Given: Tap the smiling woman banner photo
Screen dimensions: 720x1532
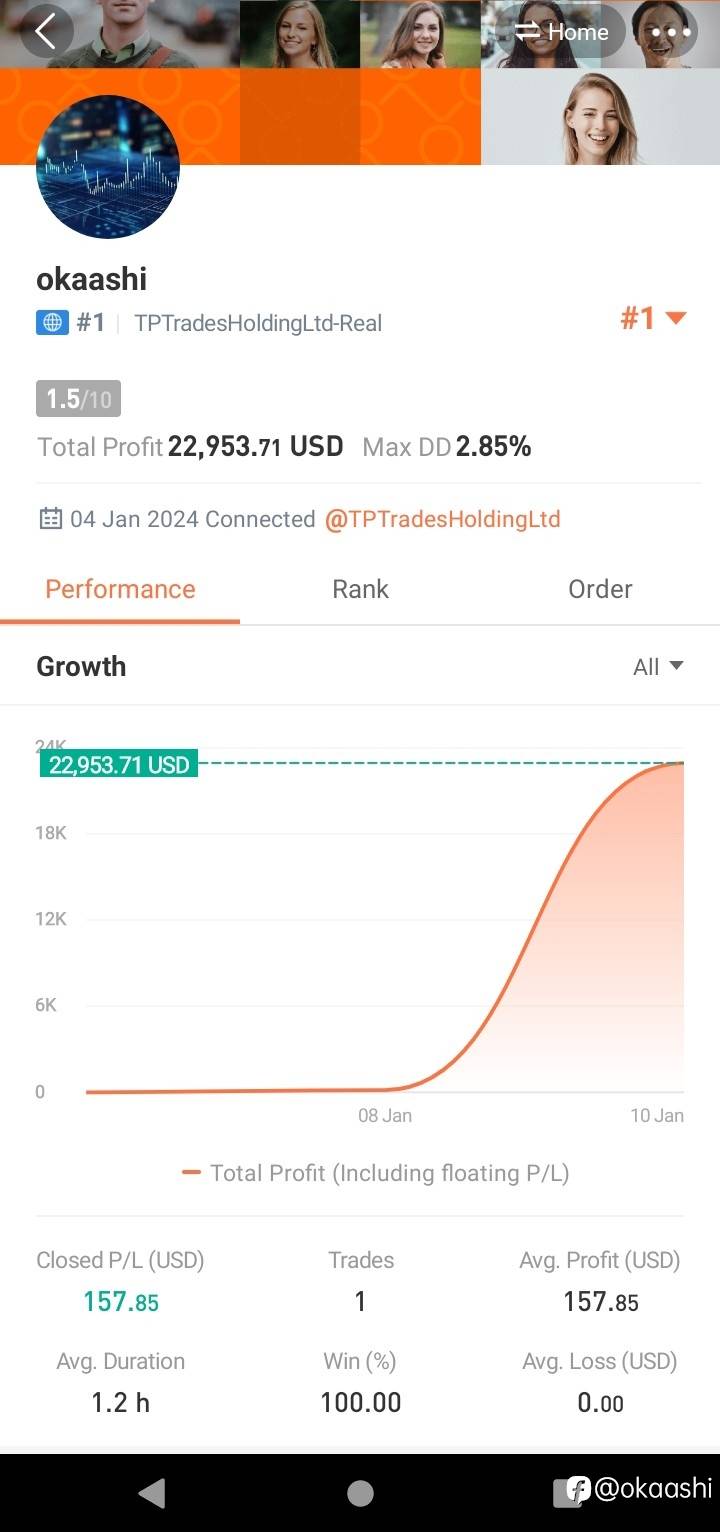Looking at the screenshot, I should pos(600,117).
